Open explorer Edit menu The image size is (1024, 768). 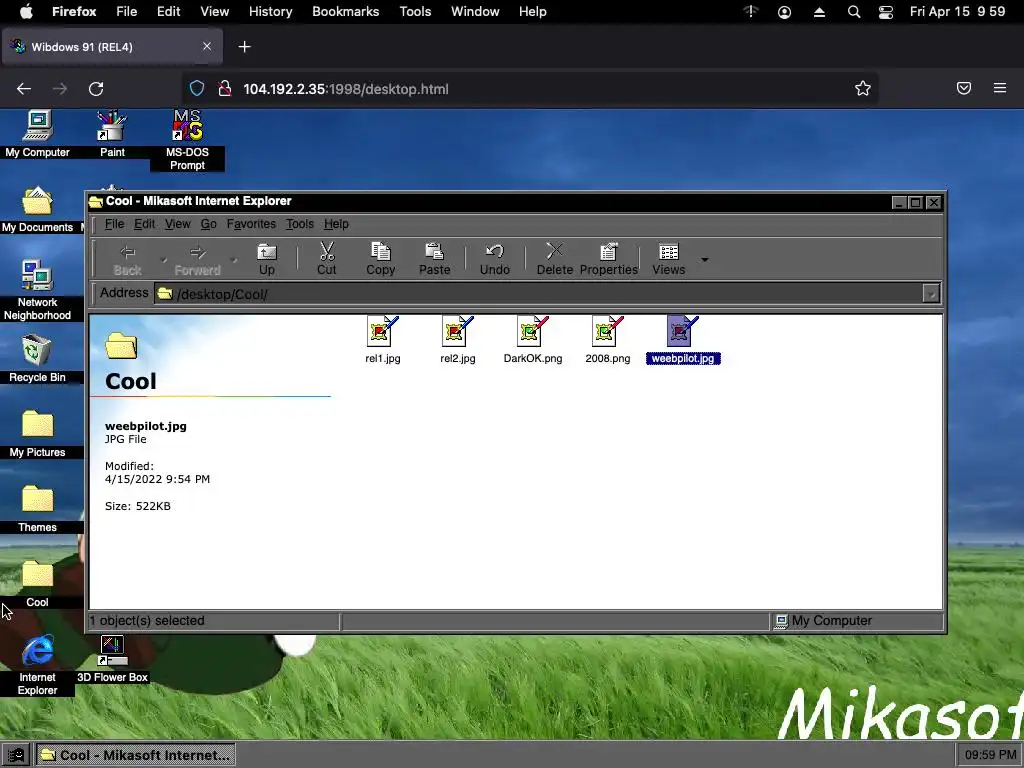144,224
